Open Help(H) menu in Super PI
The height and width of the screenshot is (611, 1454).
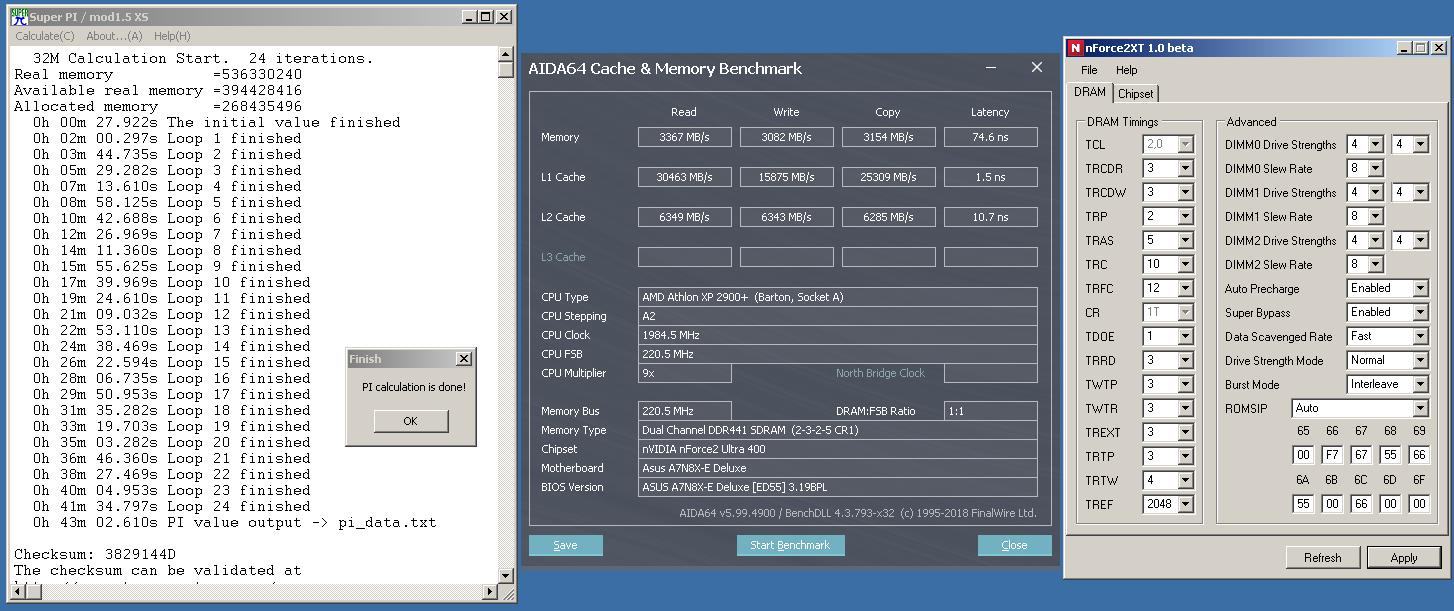(172, 36)
